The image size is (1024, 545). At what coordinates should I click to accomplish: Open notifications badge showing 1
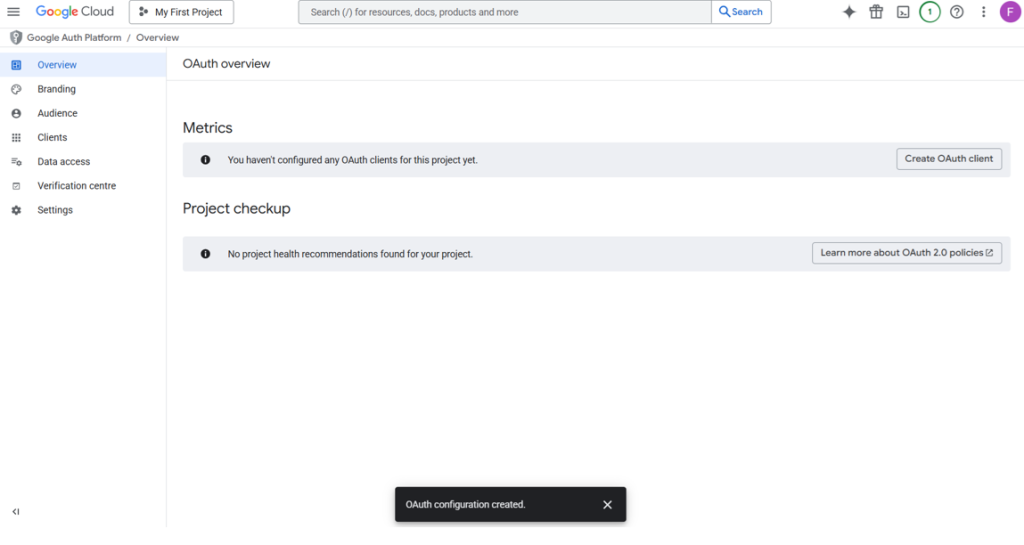[x=930, y=12]
